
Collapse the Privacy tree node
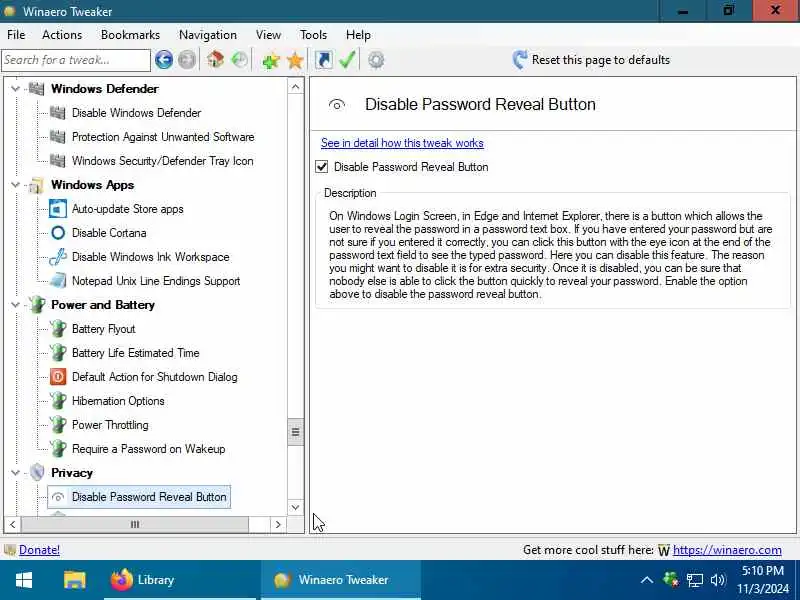(15, 472)
